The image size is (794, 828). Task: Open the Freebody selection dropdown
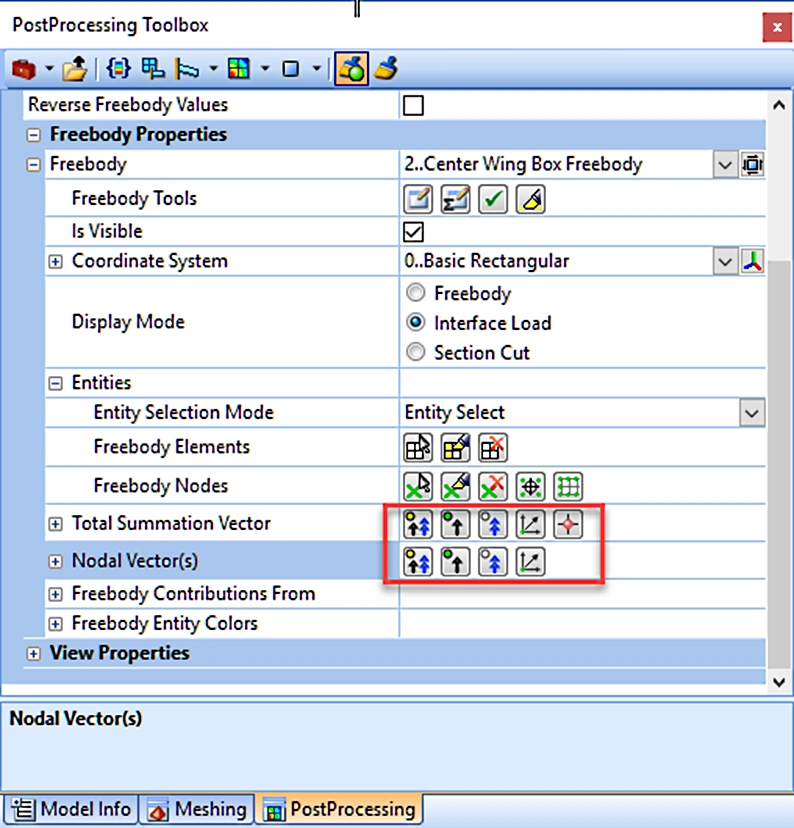(725, 165)
